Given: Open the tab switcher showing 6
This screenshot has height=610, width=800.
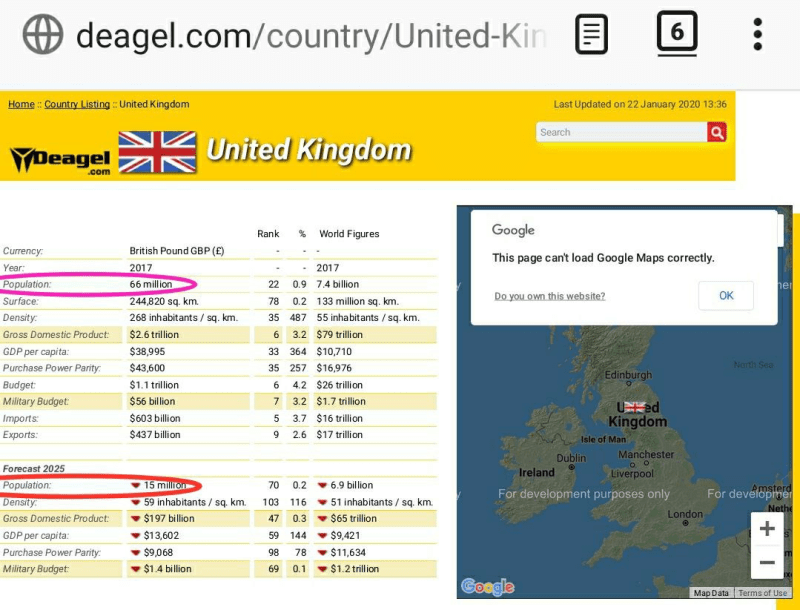Looking at the screenshot, I should pos(677,33).
